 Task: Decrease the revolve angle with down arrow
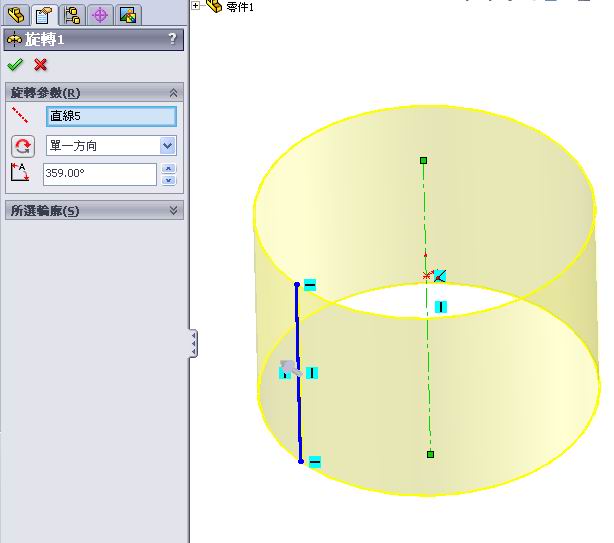click(168, 180)
